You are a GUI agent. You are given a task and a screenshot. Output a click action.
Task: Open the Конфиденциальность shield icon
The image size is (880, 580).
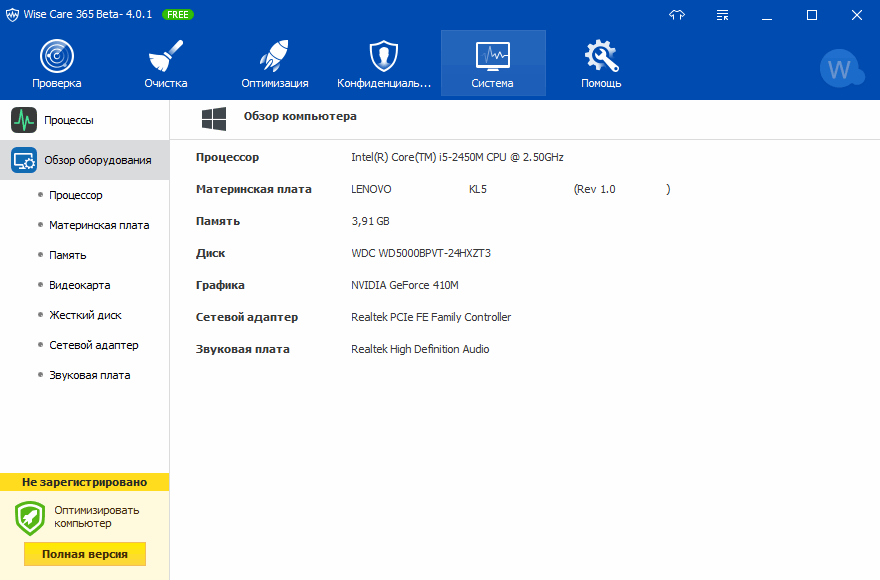click(x=384, y=56)
